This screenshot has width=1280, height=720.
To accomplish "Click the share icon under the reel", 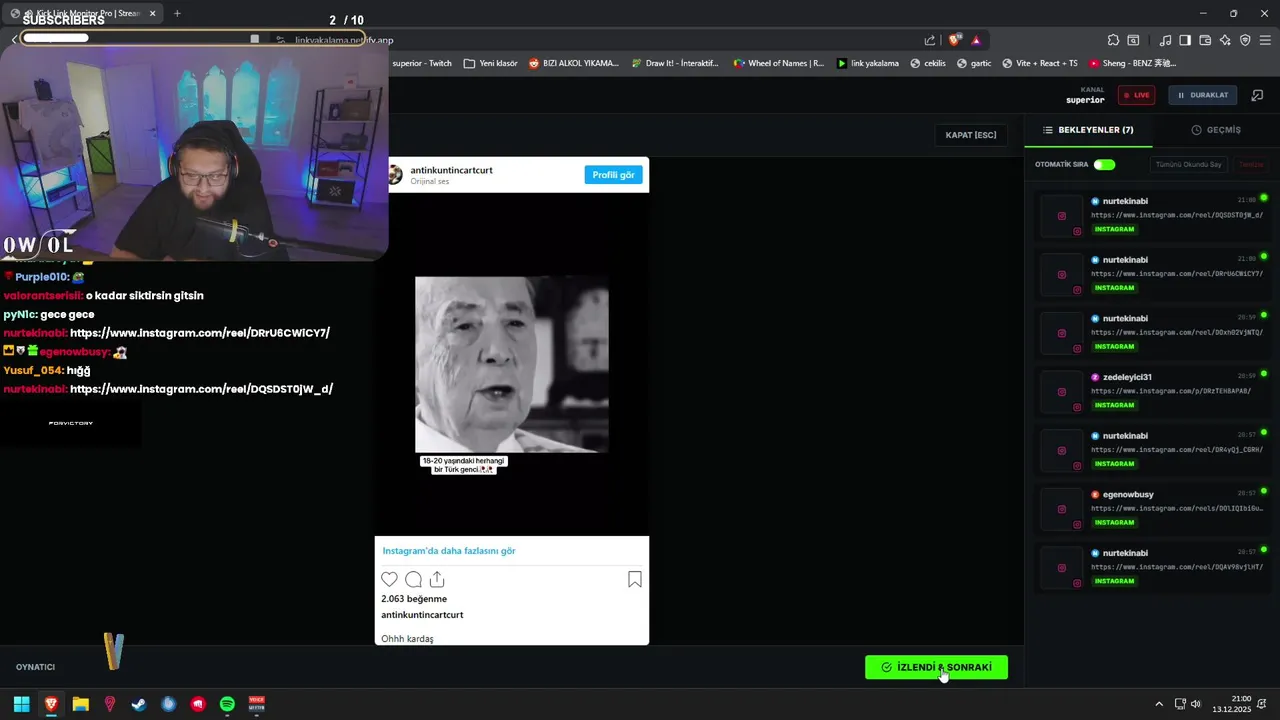I will 437,579.
